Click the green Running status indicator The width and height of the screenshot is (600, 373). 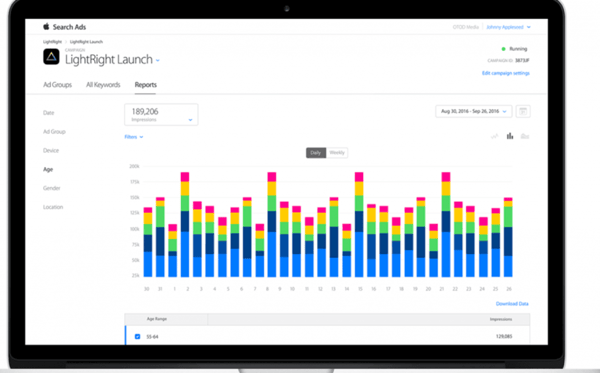(x=504, y=49)
